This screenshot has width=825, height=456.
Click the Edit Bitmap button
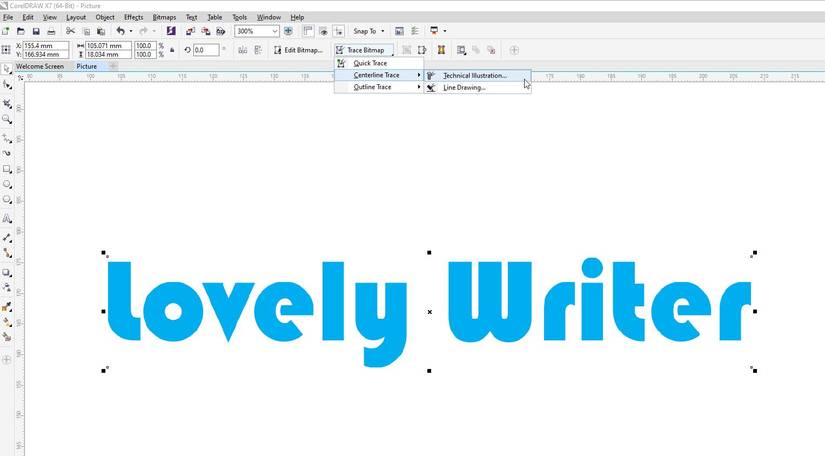[298, 50]
